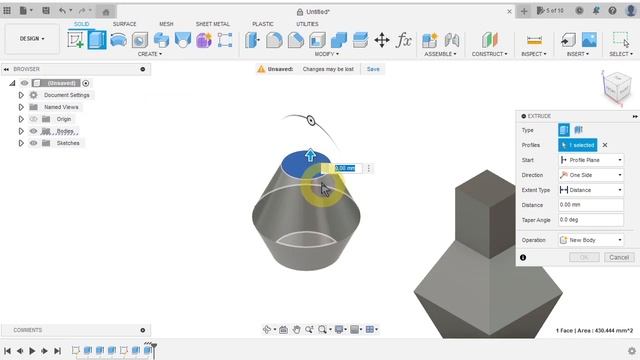Activate the Unsaved component radio button

pyautogui.click(x=86, y=83)
